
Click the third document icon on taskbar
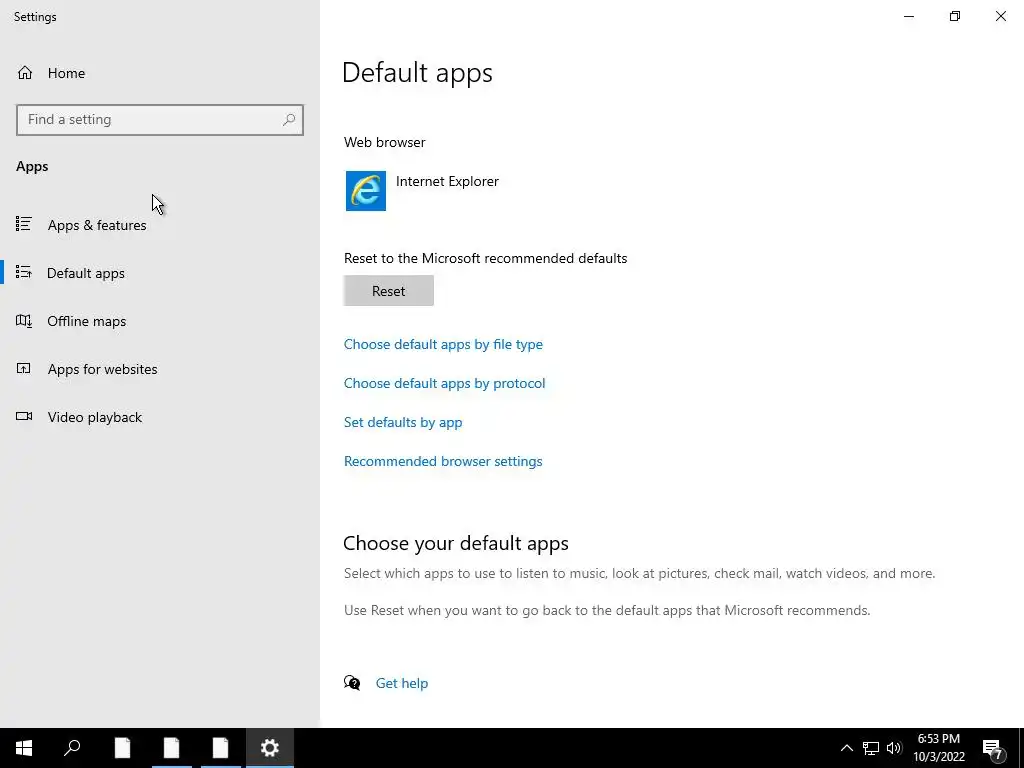221,748
